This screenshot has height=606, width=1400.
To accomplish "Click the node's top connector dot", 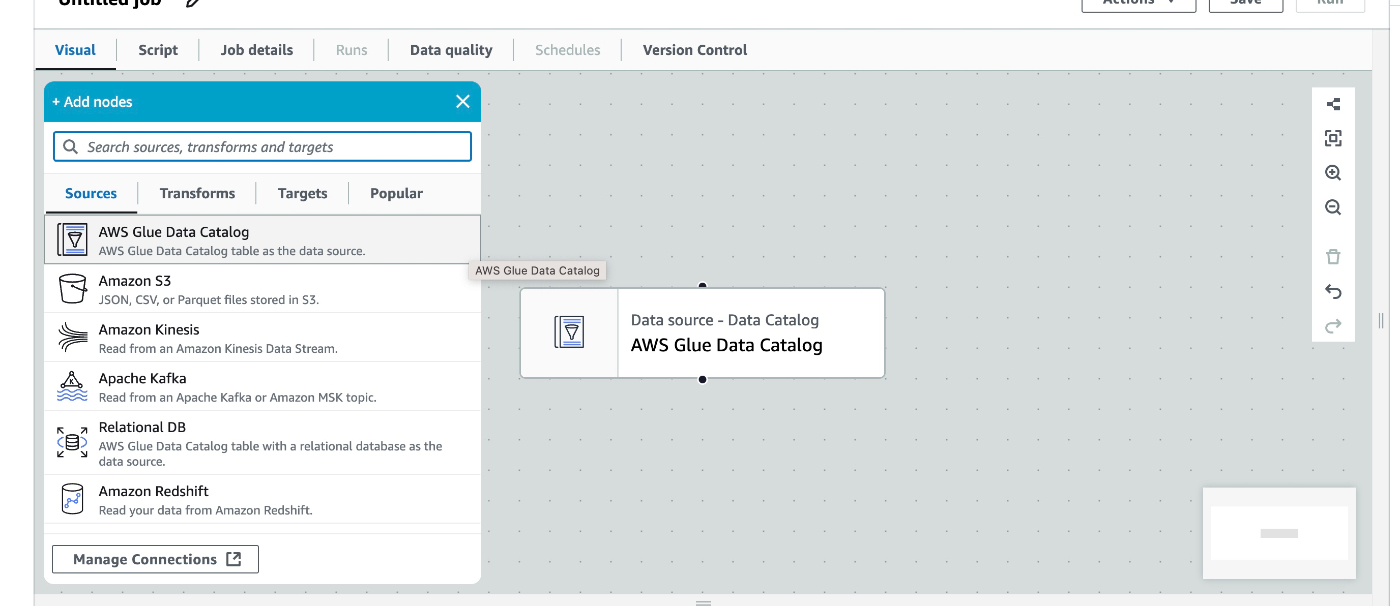I will [x=703, y=286].
